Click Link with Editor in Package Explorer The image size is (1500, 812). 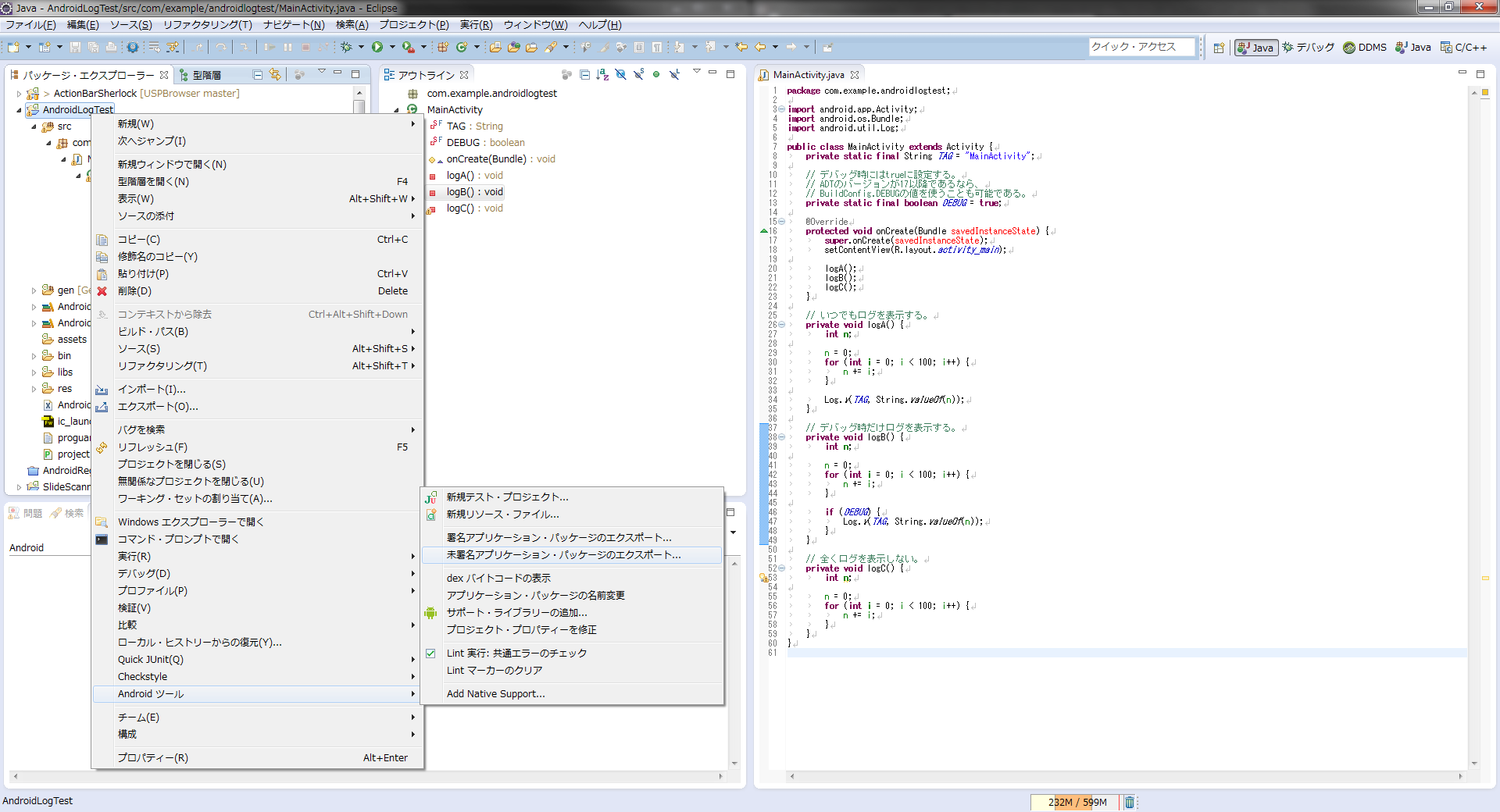coord(275,74)
